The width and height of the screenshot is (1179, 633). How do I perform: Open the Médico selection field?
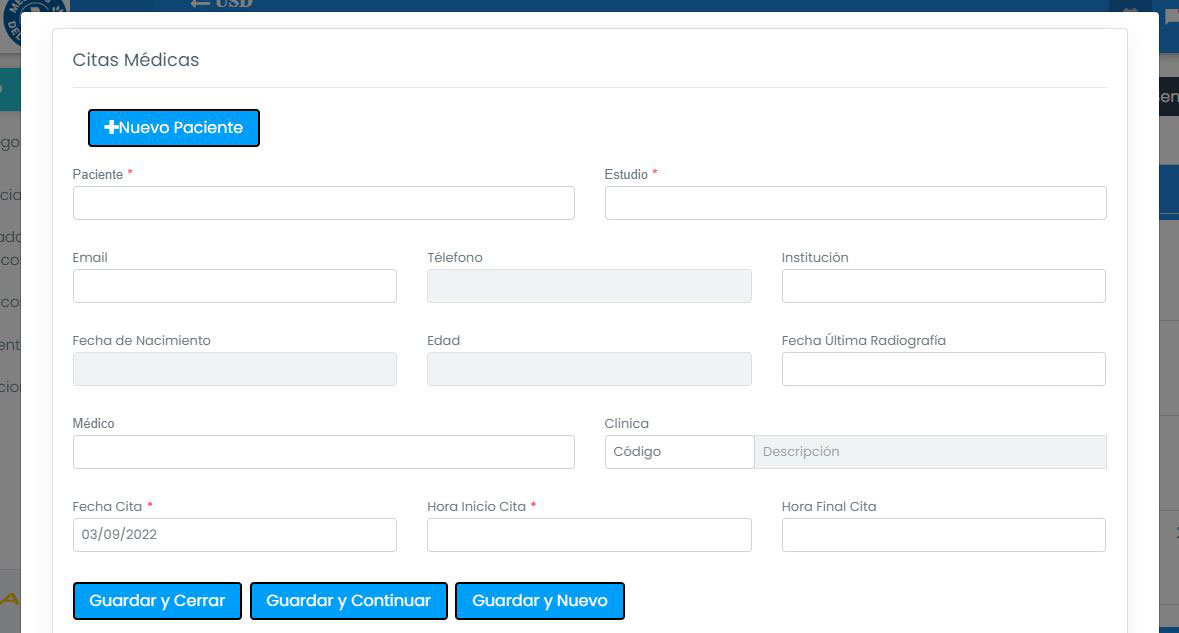coord(323,452)
